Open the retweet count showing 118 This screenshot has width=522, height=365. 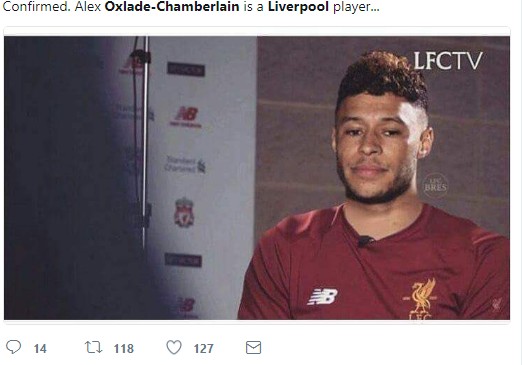coord(124,349)
